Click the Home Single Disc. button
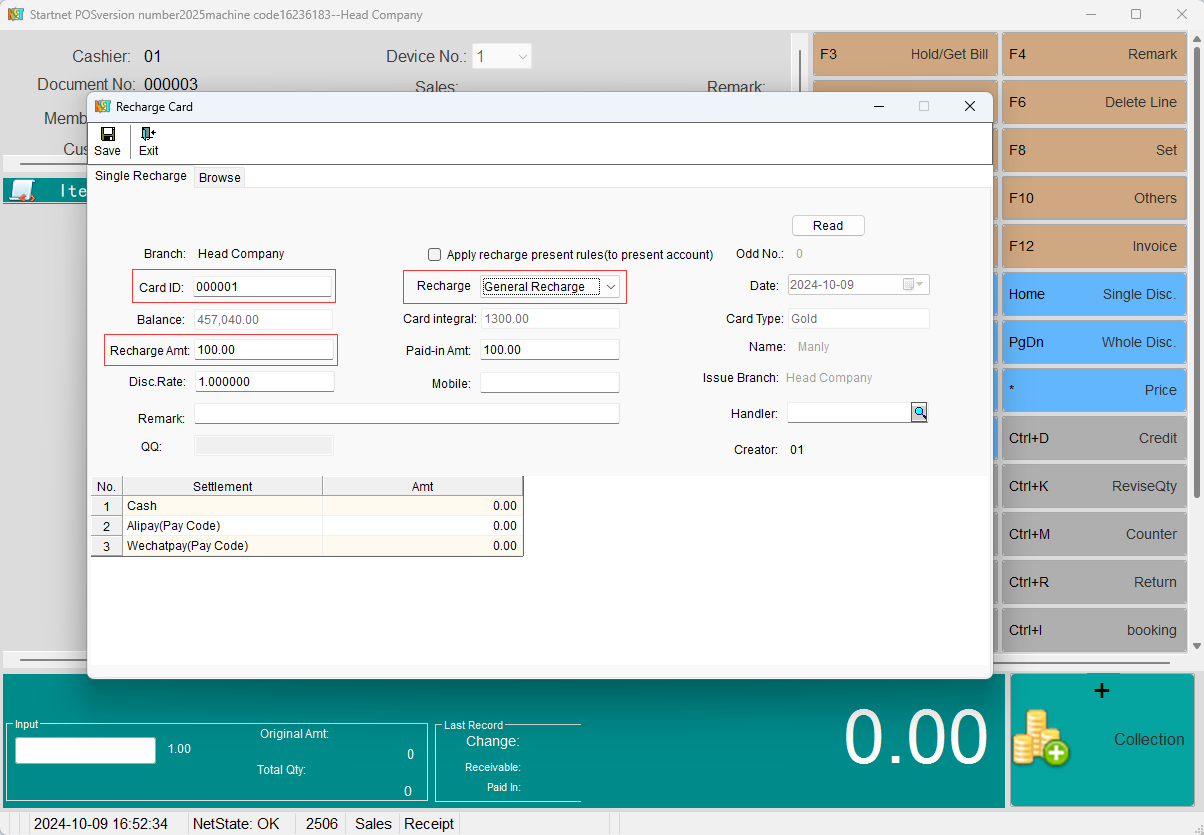The height and width of the screenshot is (835, 1204). 1094,294
